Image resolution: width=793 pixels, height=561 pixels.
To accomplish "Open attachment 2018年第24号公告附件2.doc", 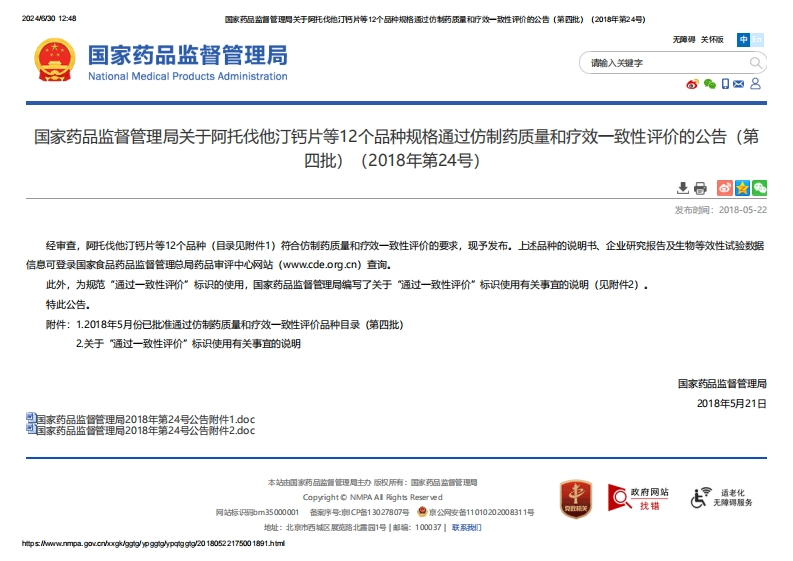I will (x=145, y=431).
